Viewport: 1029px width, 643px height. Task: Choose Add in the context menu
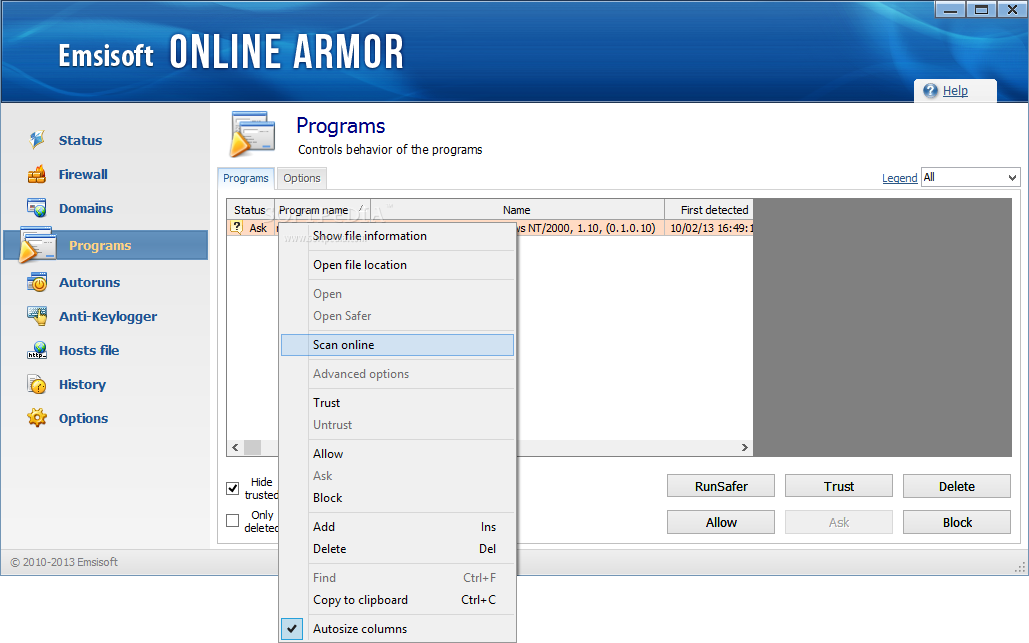(x=398, y=526)
